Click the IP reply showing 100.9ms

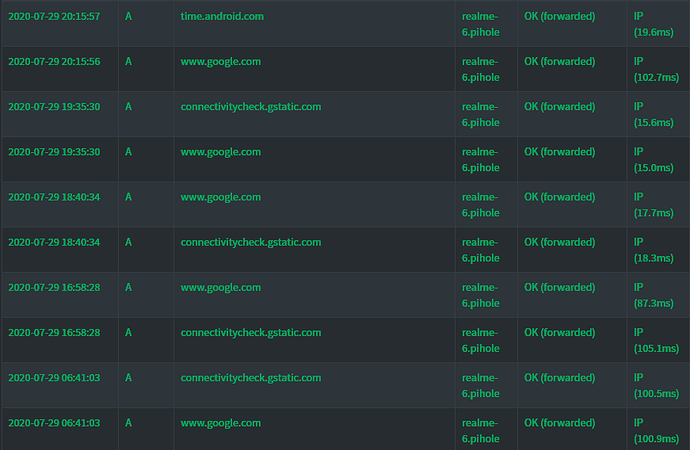pos(655,430)
